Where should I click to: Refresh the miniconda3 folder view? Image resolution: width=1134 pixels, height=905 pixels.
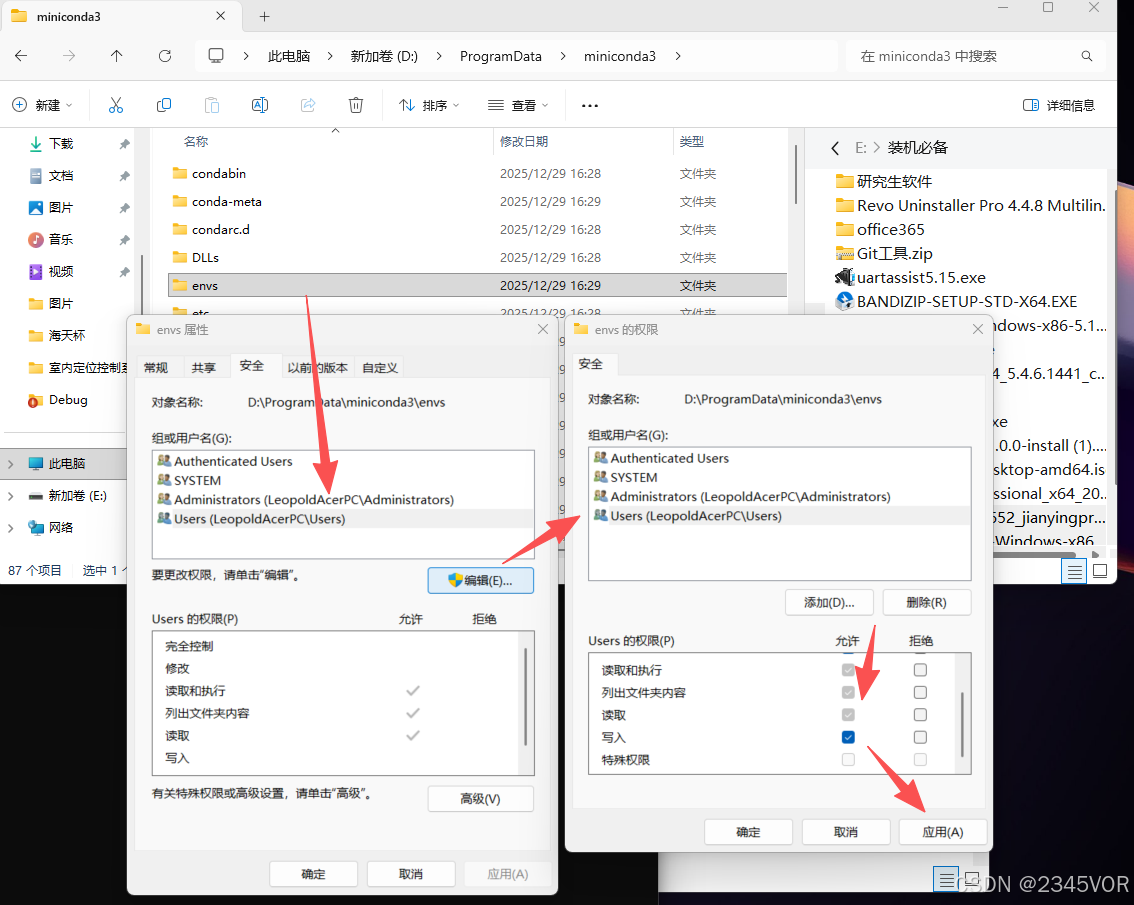pyautogui.click(x=165, y=56)
